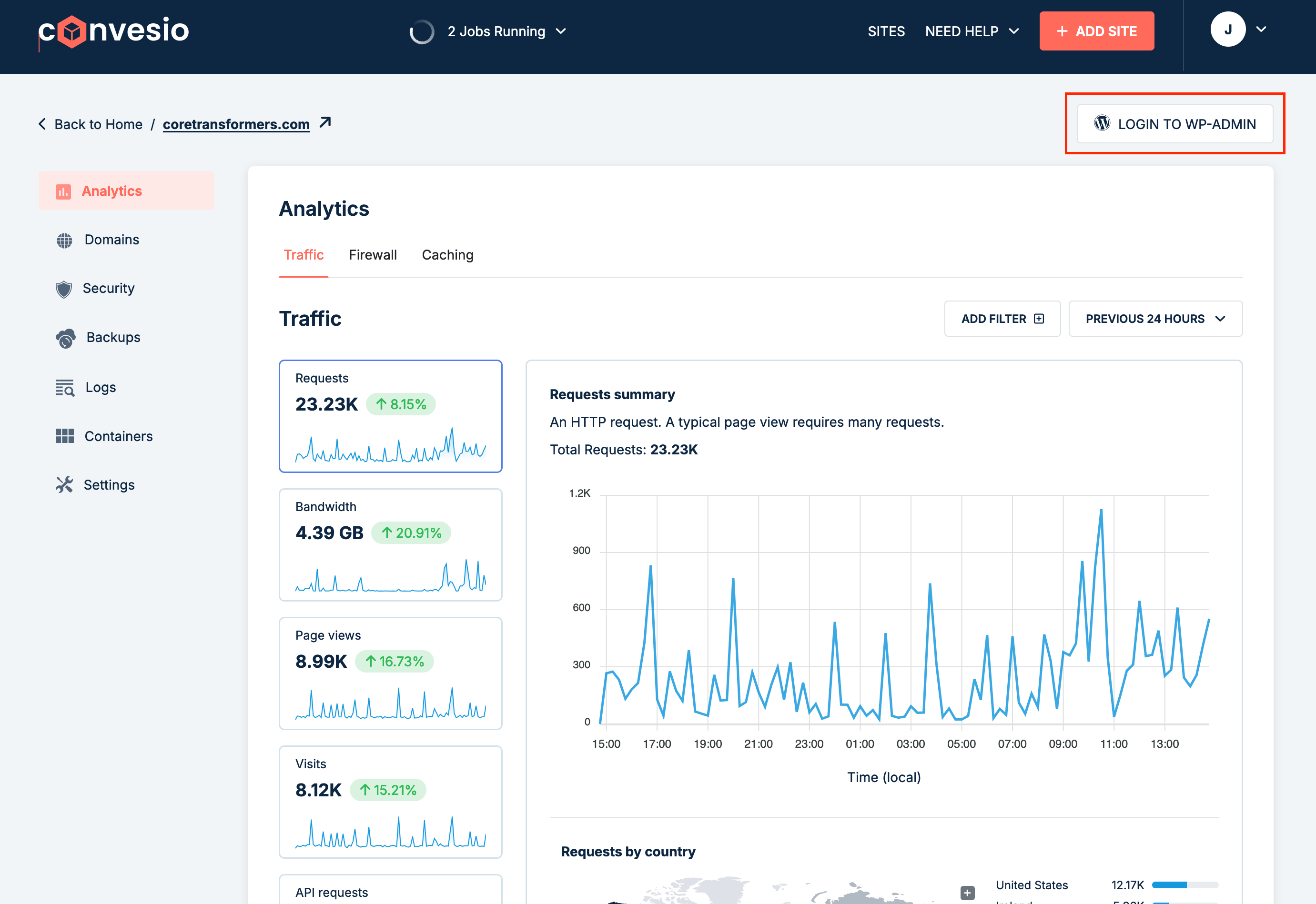
Task: Click the jobs running spinner icon
Action: [x=422, y=32]
